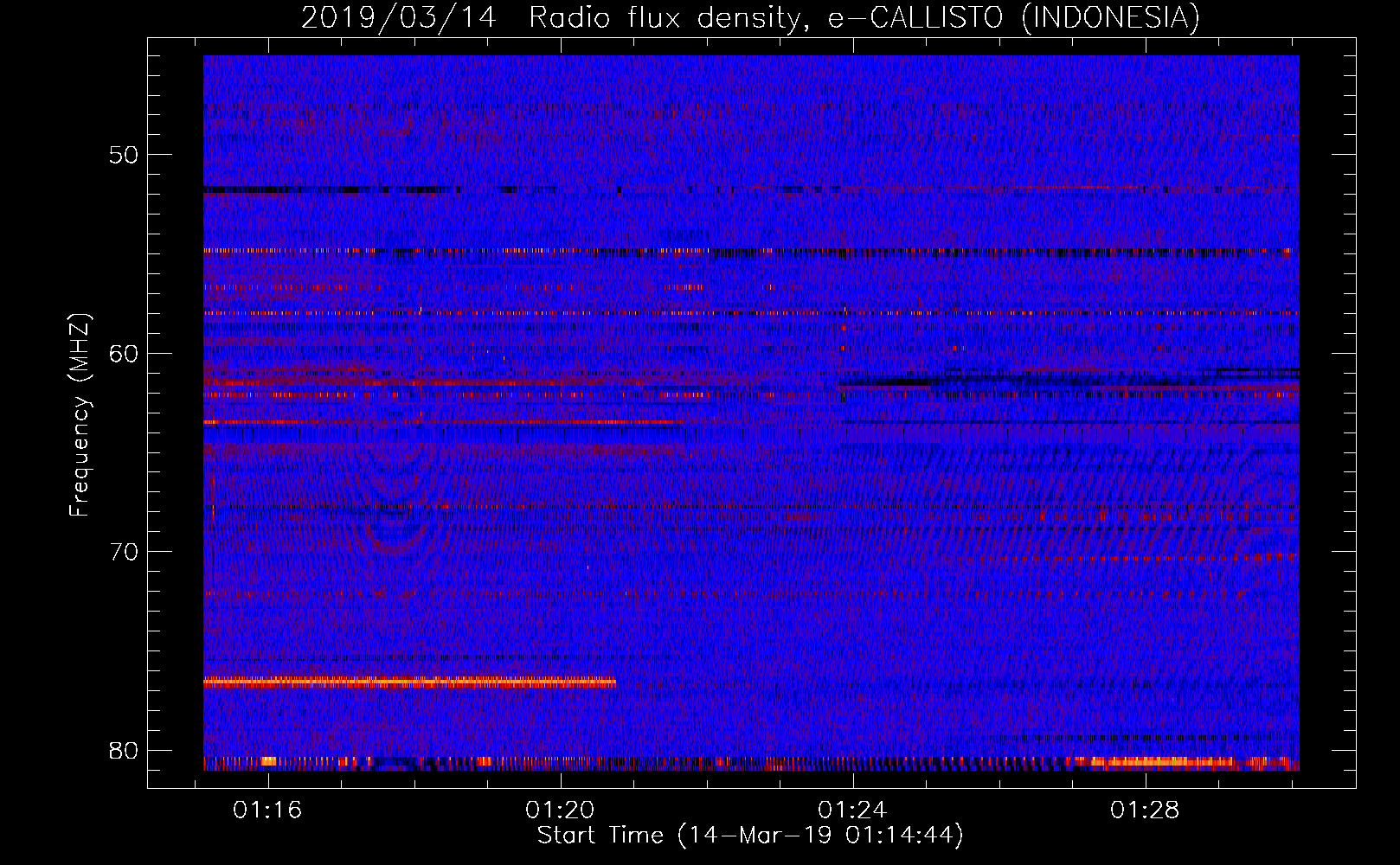Click the 70 MHz frequency tick label
This screenshot has height=865, width=1400.
[125, 551]
